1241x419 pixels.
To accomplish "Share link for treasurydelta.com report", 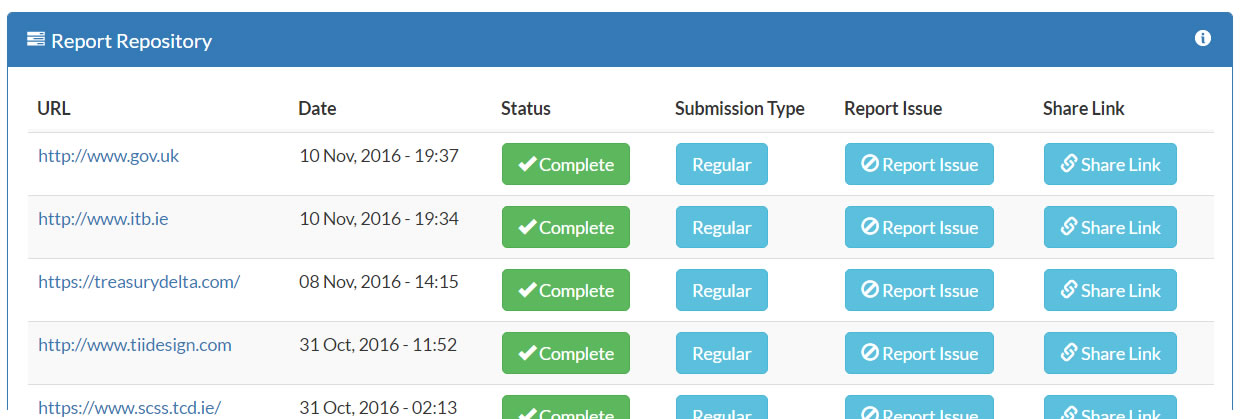I will (1110, 291).
